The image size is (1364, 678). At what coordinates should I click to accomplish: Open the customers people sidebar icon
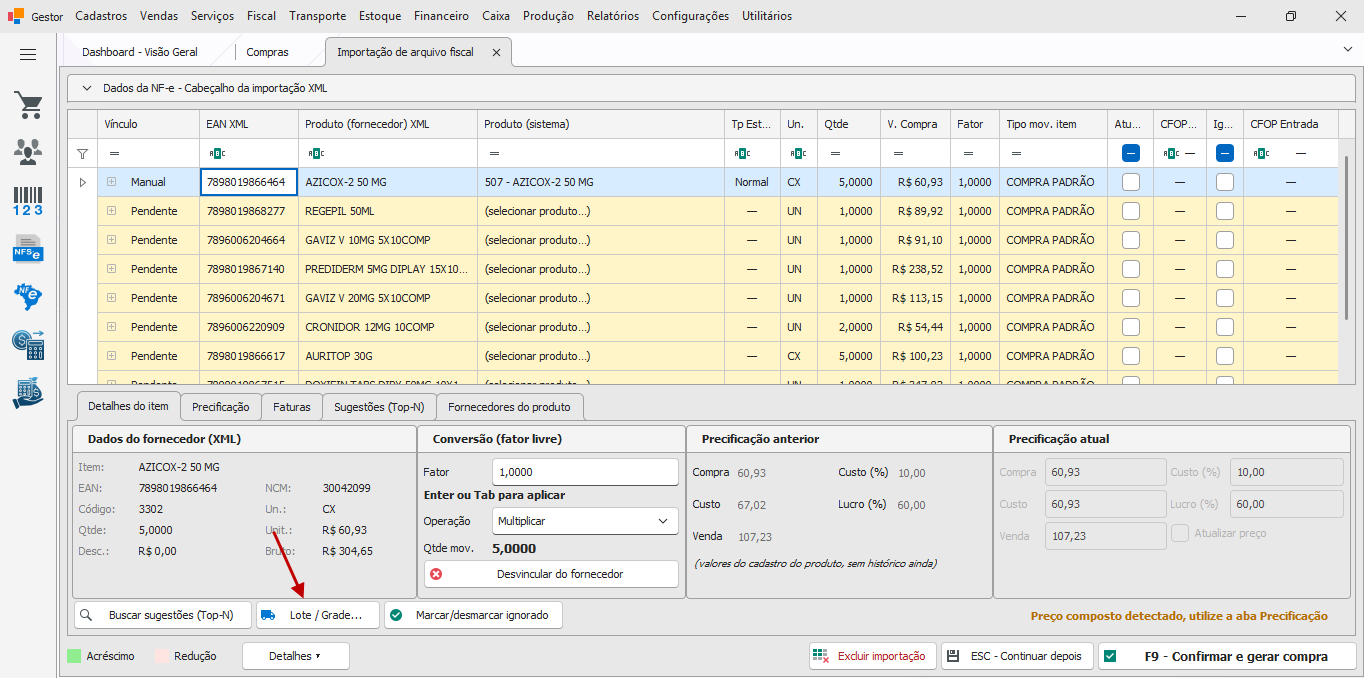point(28,151)
